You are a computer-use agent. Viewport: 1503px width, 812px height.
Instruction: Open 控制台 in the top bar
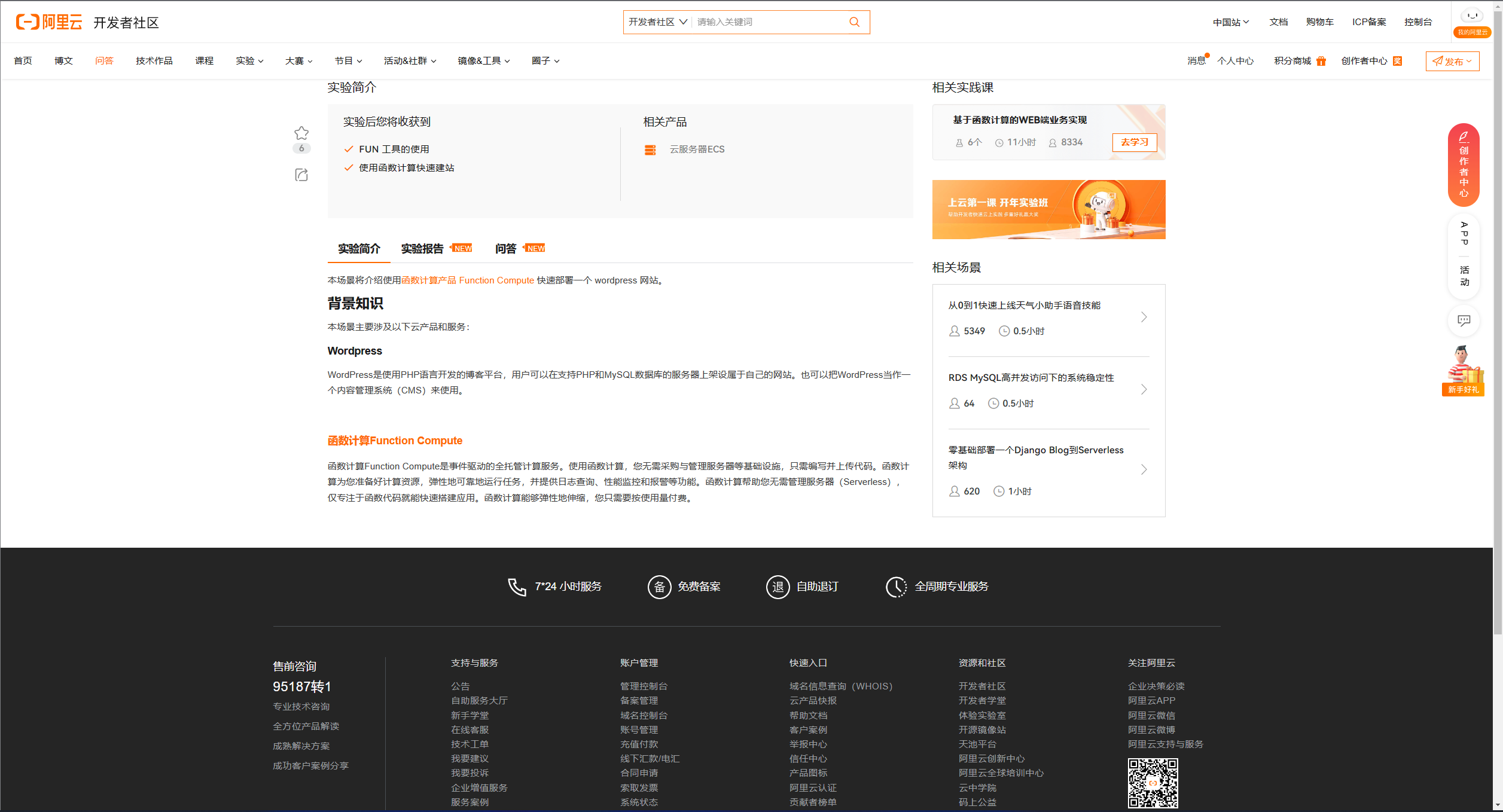pyautogui.click(x=1418, y=22)
